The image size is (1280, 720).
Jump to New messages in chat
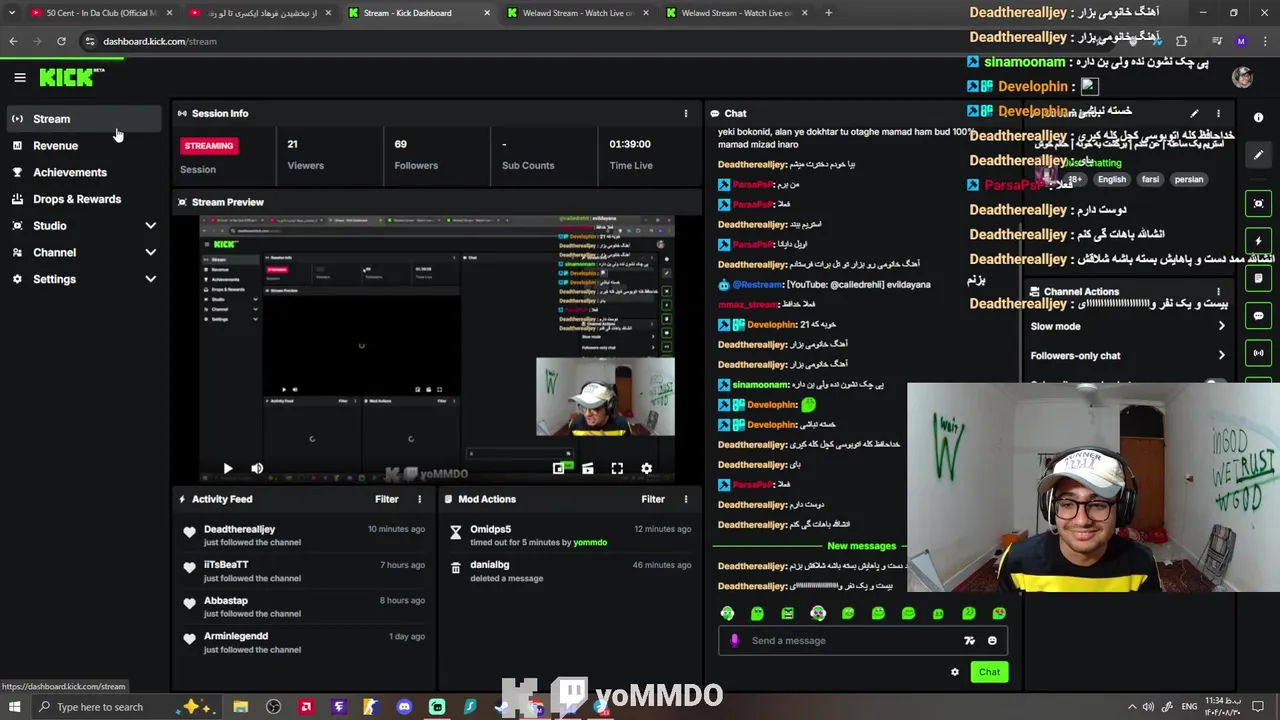tap(861, 546)
